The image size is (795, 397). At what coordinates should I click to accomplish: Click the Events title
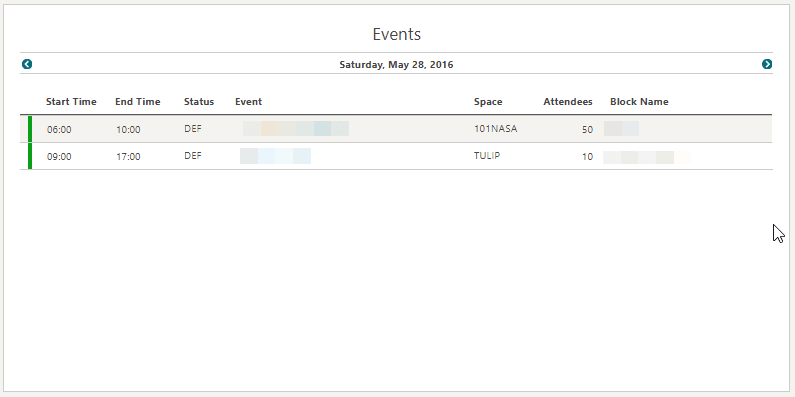[x=396, y=34]
